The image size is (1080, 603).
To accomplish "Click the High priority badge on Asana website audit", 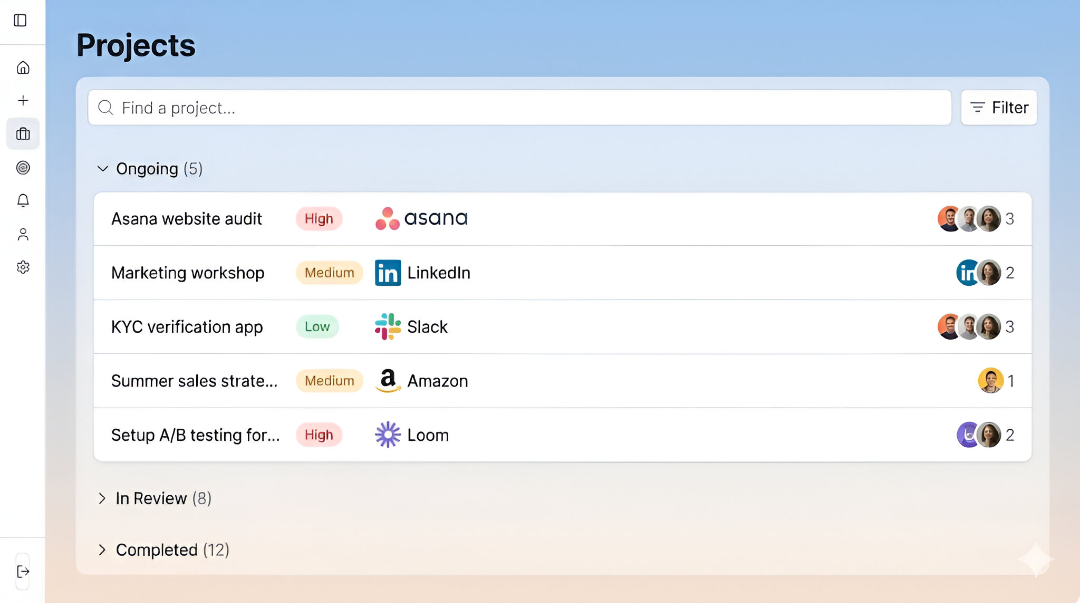I will click(318, 218).
